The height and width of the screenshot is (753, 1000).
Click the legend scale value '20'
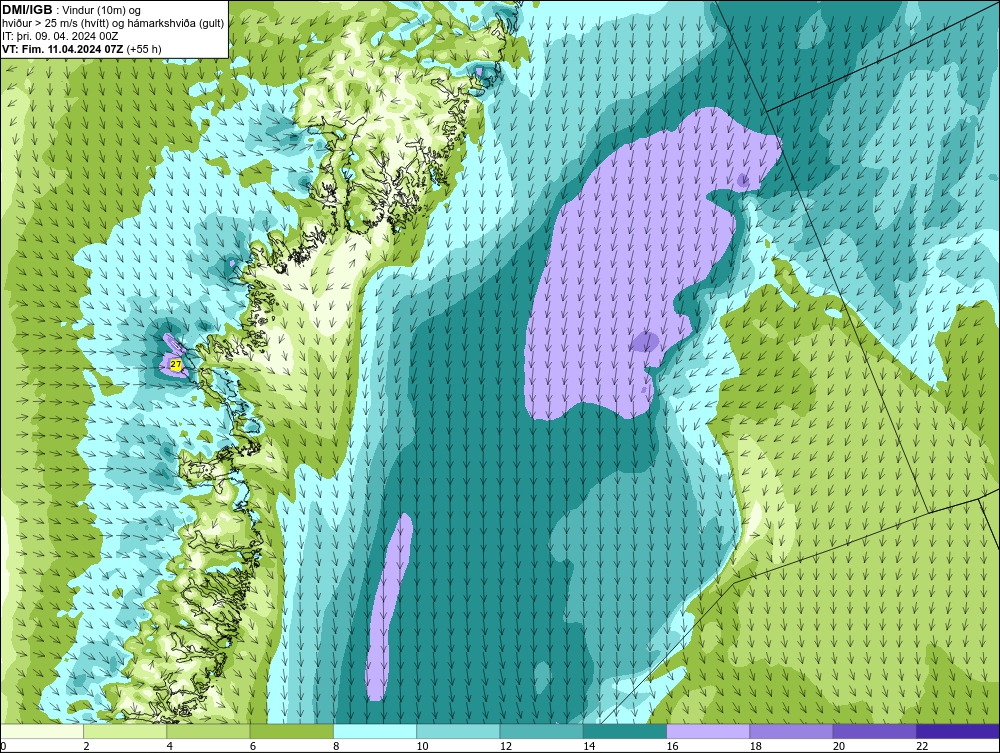click(x=839, y=747)
